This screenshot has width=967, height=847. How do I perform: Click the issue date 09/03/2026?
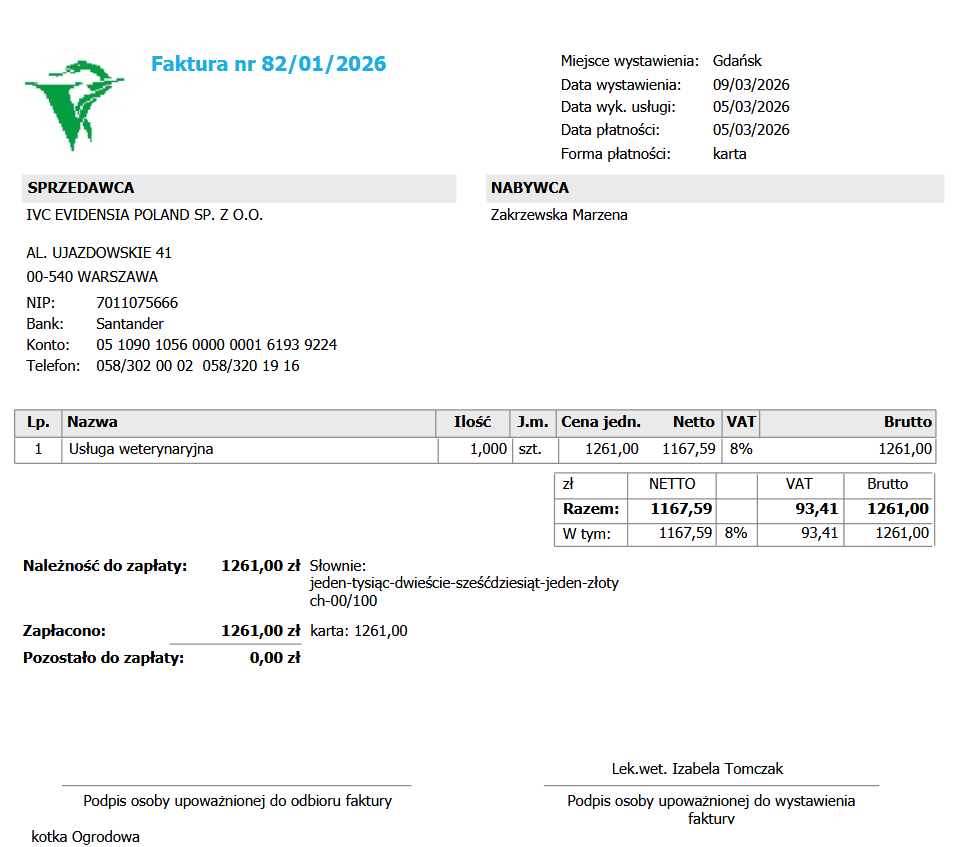point(751,85)
